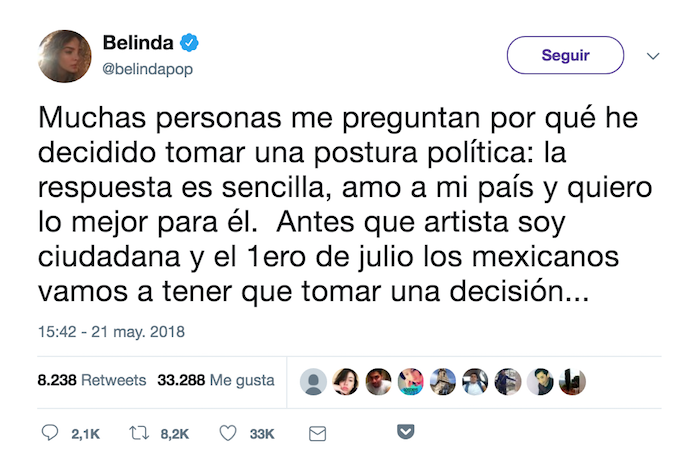Retweet using the retweet arrows icon
Viewport: 700px width, 476px height.
pos(140,433)
